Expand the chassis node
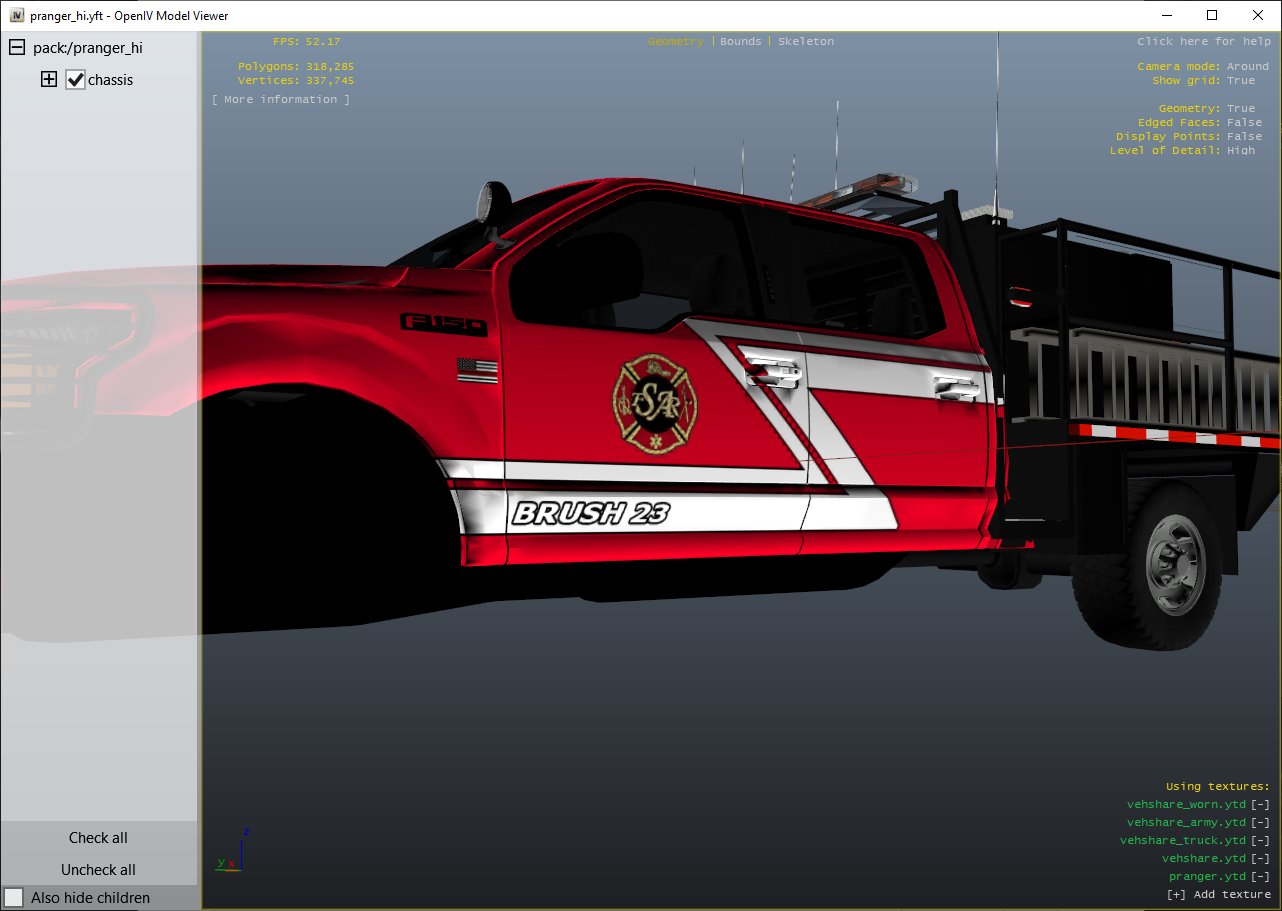Image resolution: width=1282 pixels, height=911 pixels. pos(49,79)
